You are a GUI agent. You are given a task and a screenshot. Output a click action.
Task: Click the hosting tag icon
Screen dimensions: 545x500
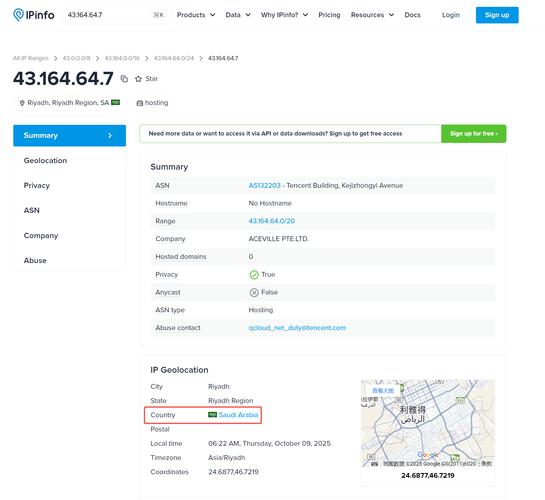140,103
